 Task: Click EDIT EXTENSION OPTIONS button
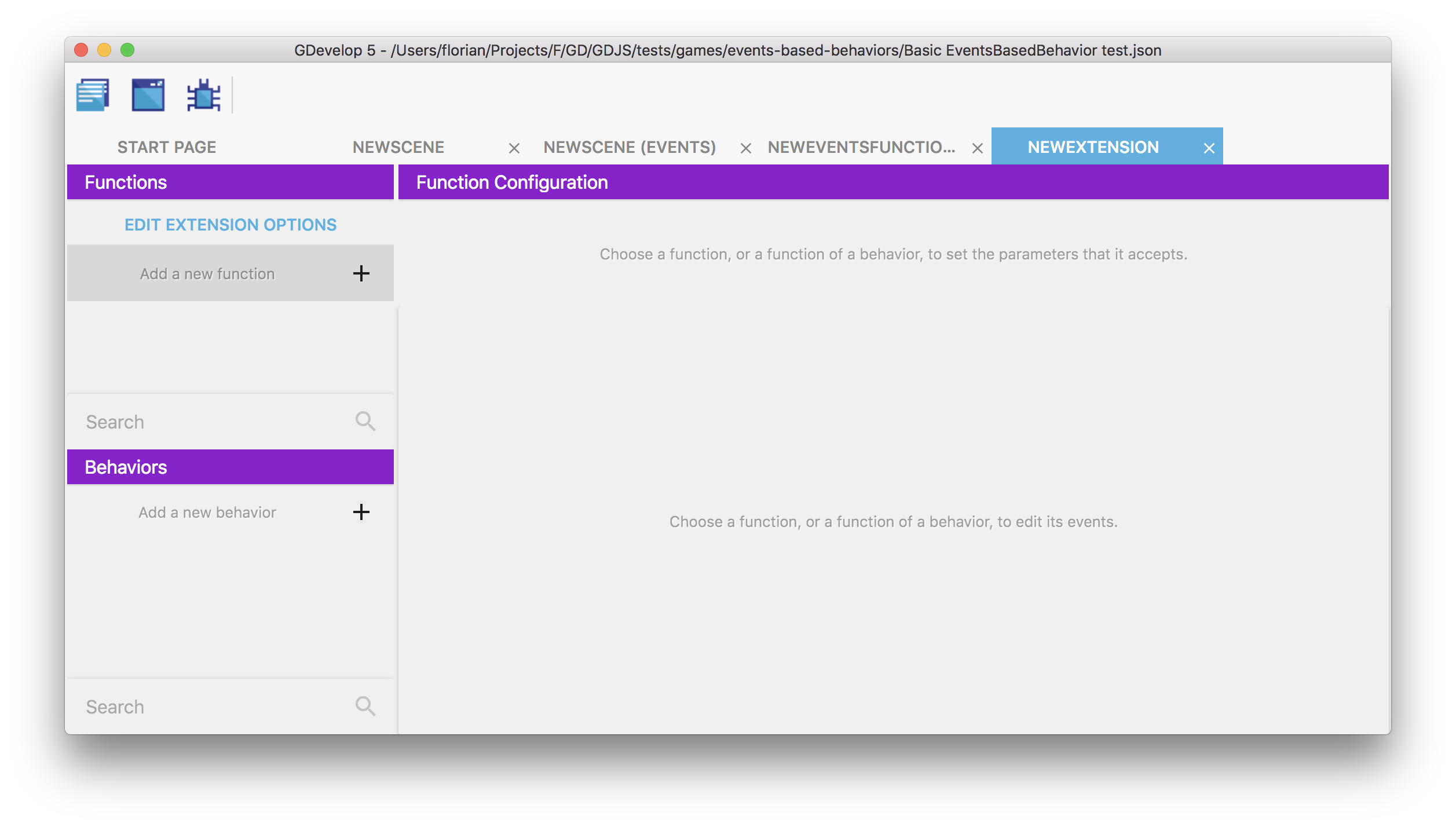pyautogui.click(x=231, y=225)
